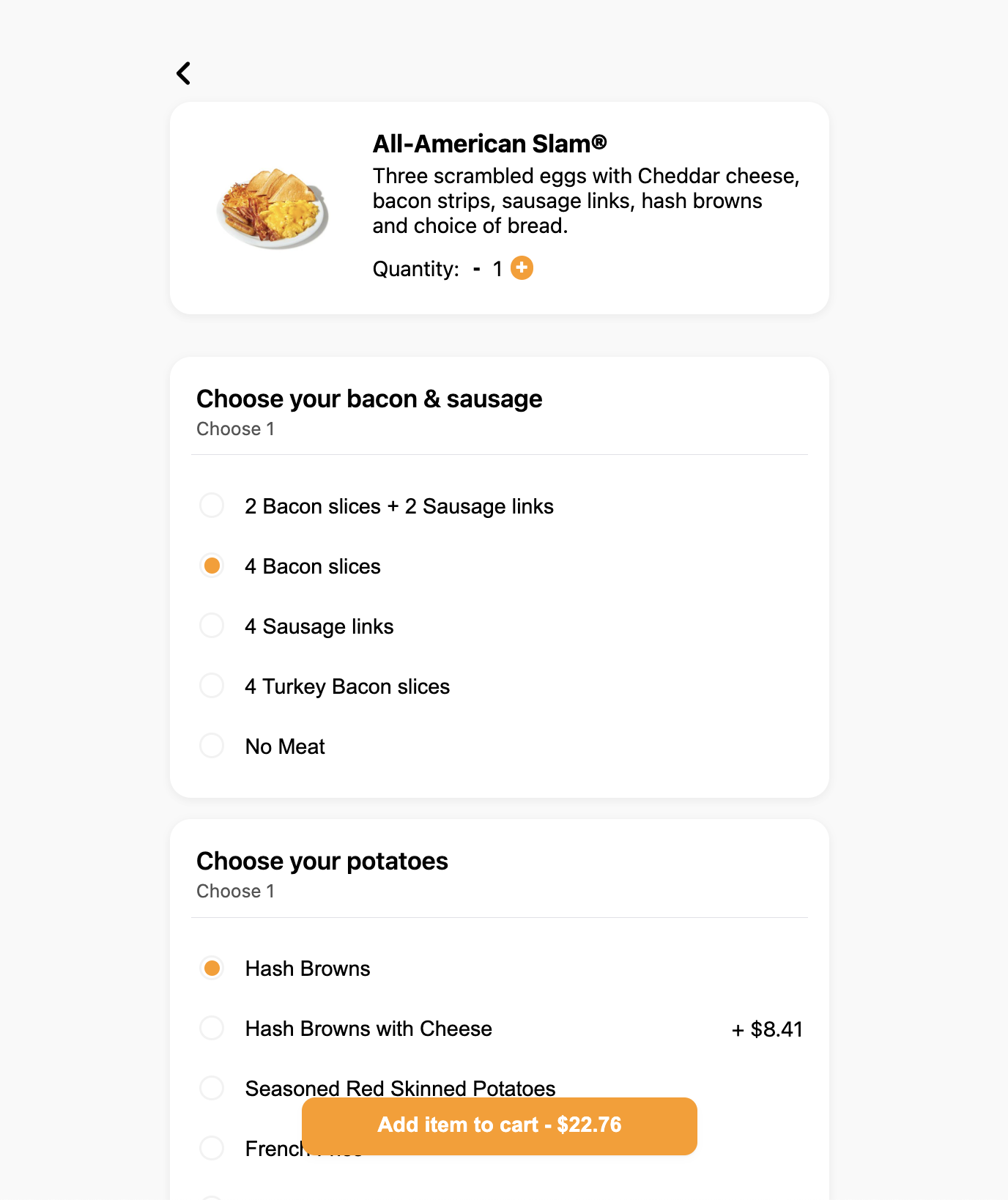The height and width of the screenshot is (1200, 1008).
Task: Choose Hash Browns radio option
Action: coord(212,968)
